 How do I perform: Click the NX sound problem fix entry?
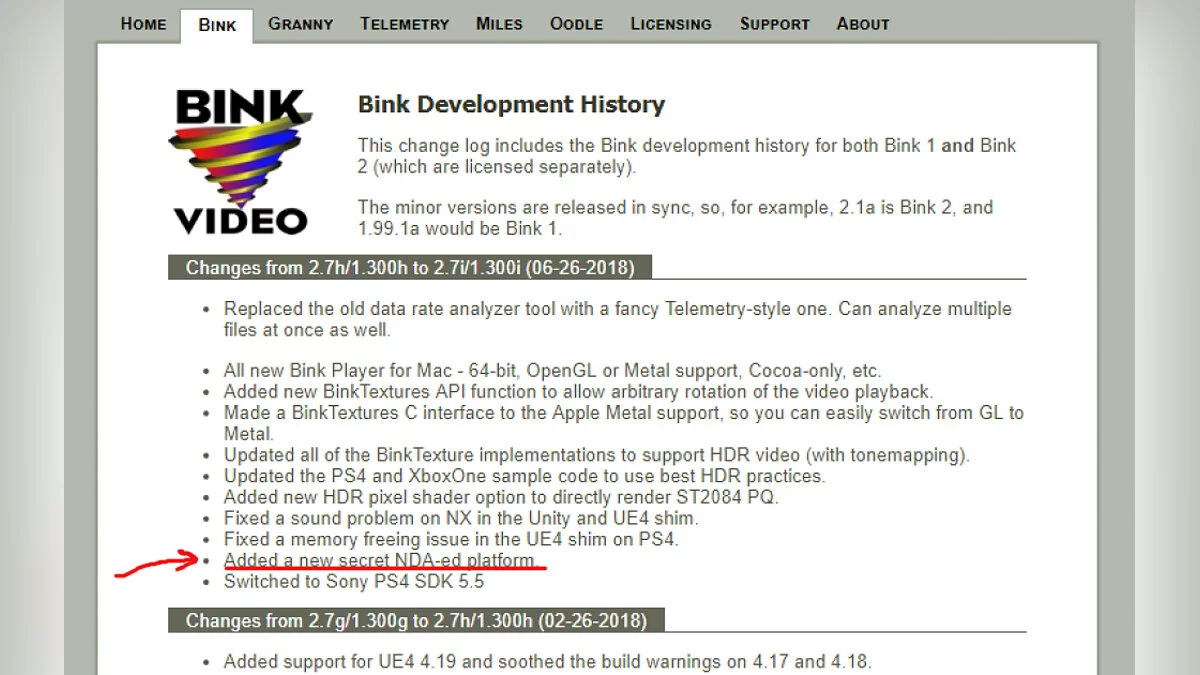point(461,518)
